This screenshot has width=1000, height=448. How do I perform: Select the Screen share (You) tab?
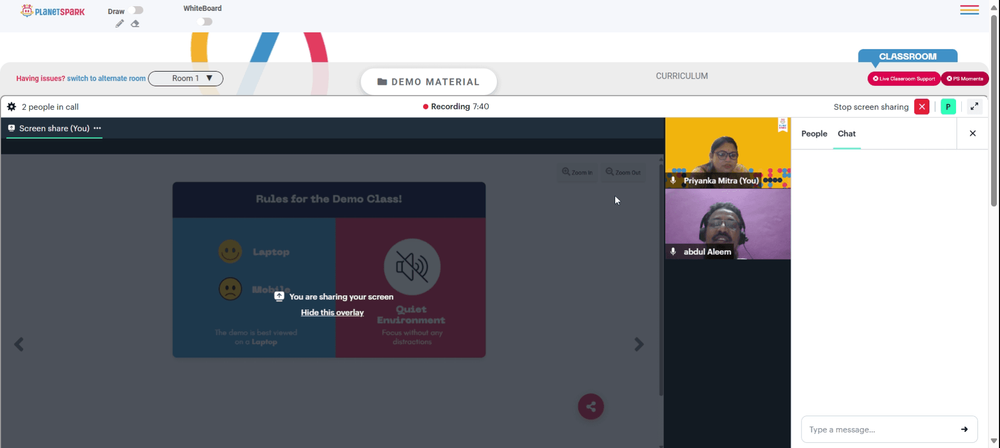(54, 128)
